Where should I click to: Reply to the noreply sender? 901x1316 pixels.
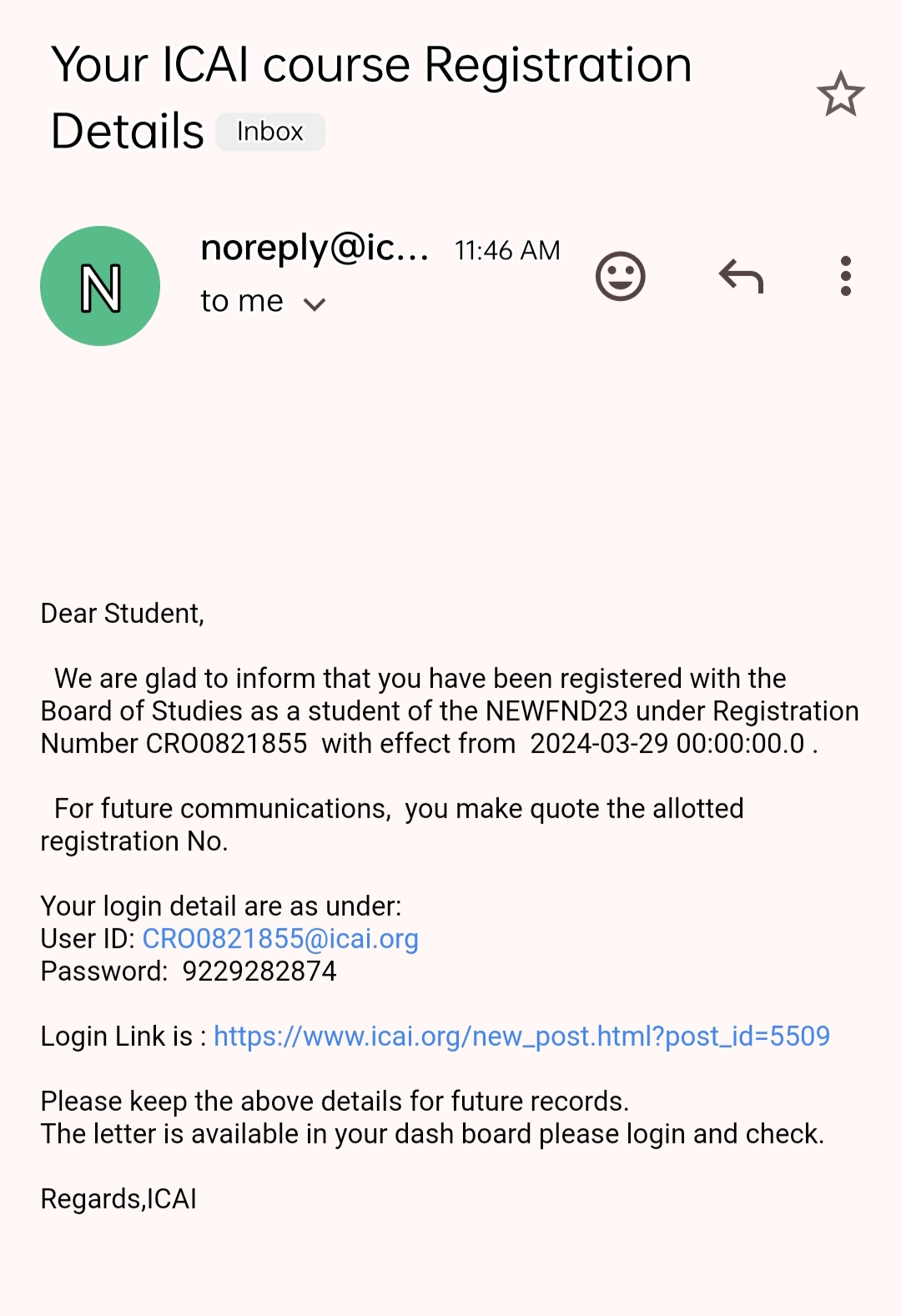pyautogui.click(x=741, y=276)
